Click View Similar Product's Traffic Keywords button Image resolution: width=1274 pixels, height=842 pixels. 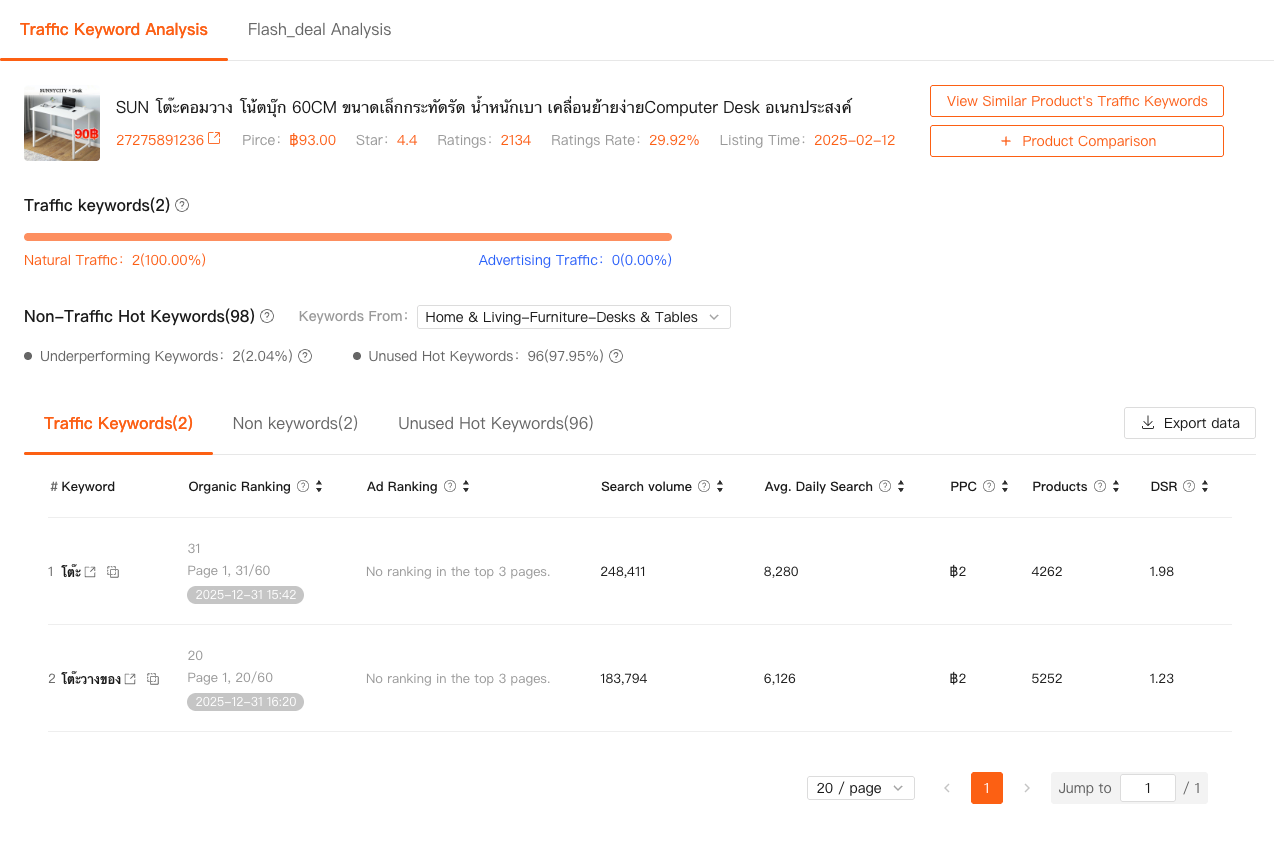1076,101
